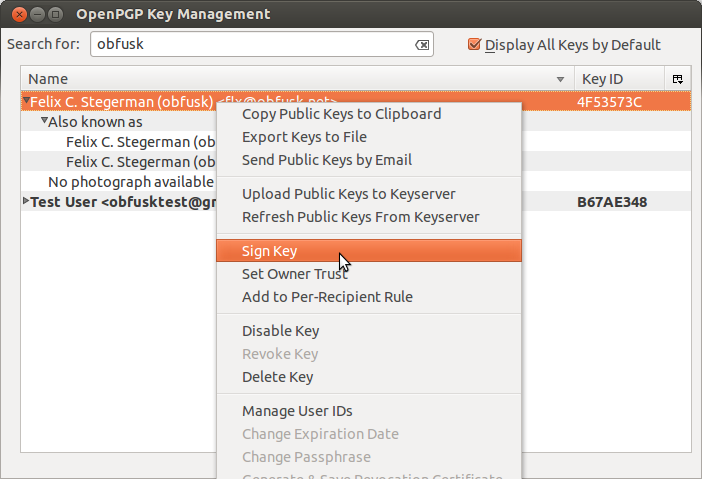Collapse the Also known as section
The image size is (702, 479).
click(44, 120)
